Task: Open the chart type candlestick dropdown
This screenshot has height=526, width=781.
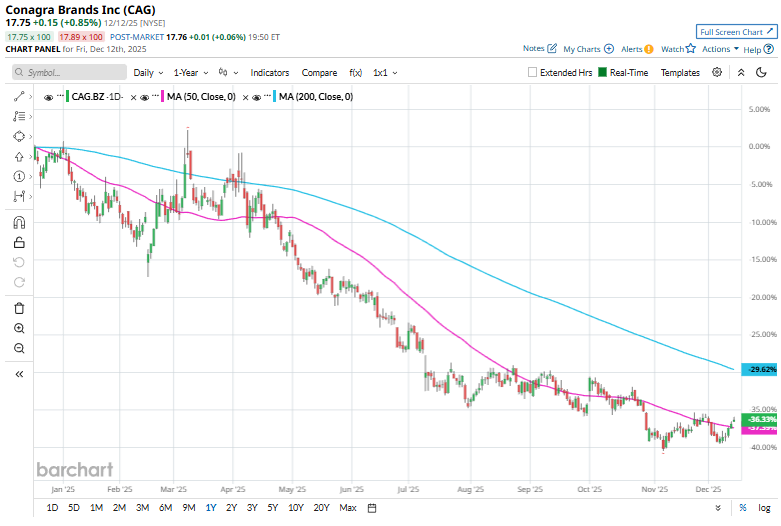Action: [x=228, y=73]
